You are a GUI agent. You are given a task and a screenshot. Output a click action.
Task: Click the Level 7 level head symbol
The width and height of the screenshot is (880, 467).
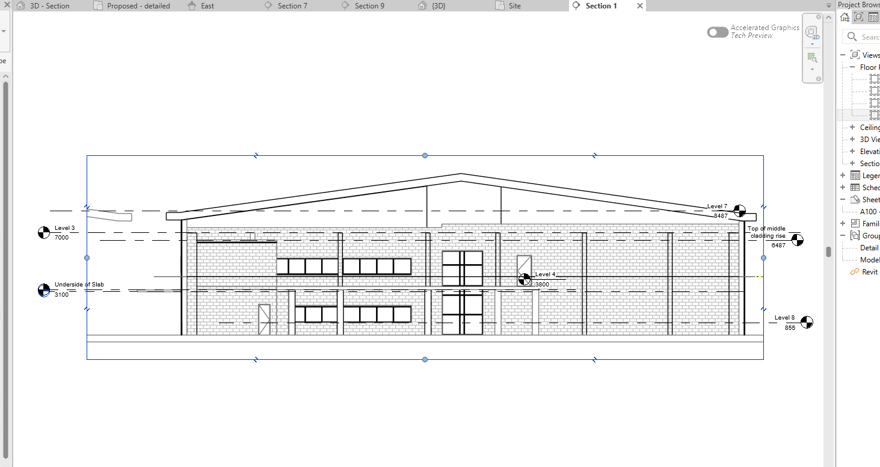pos(740,211)
